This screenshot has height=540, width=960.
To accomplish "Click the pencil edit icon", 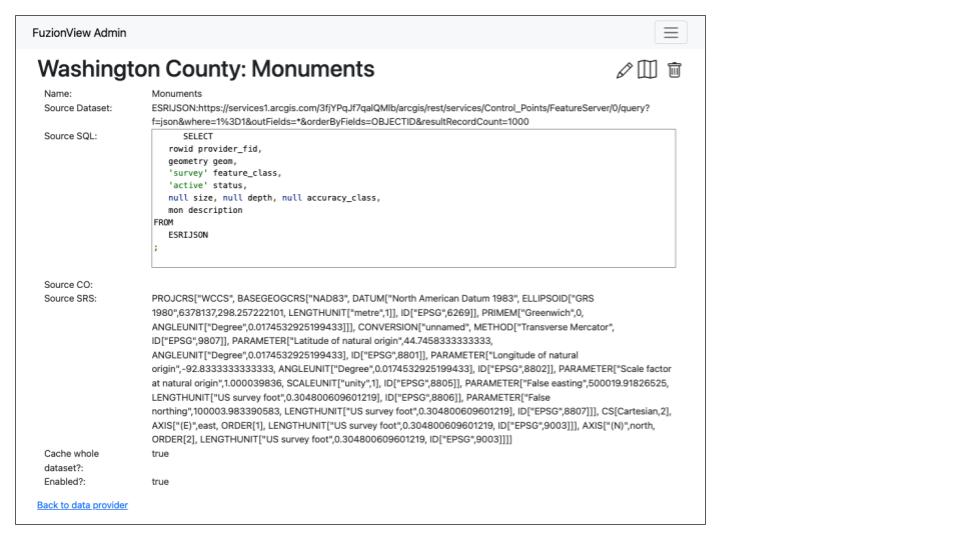I will pos(624,70).
